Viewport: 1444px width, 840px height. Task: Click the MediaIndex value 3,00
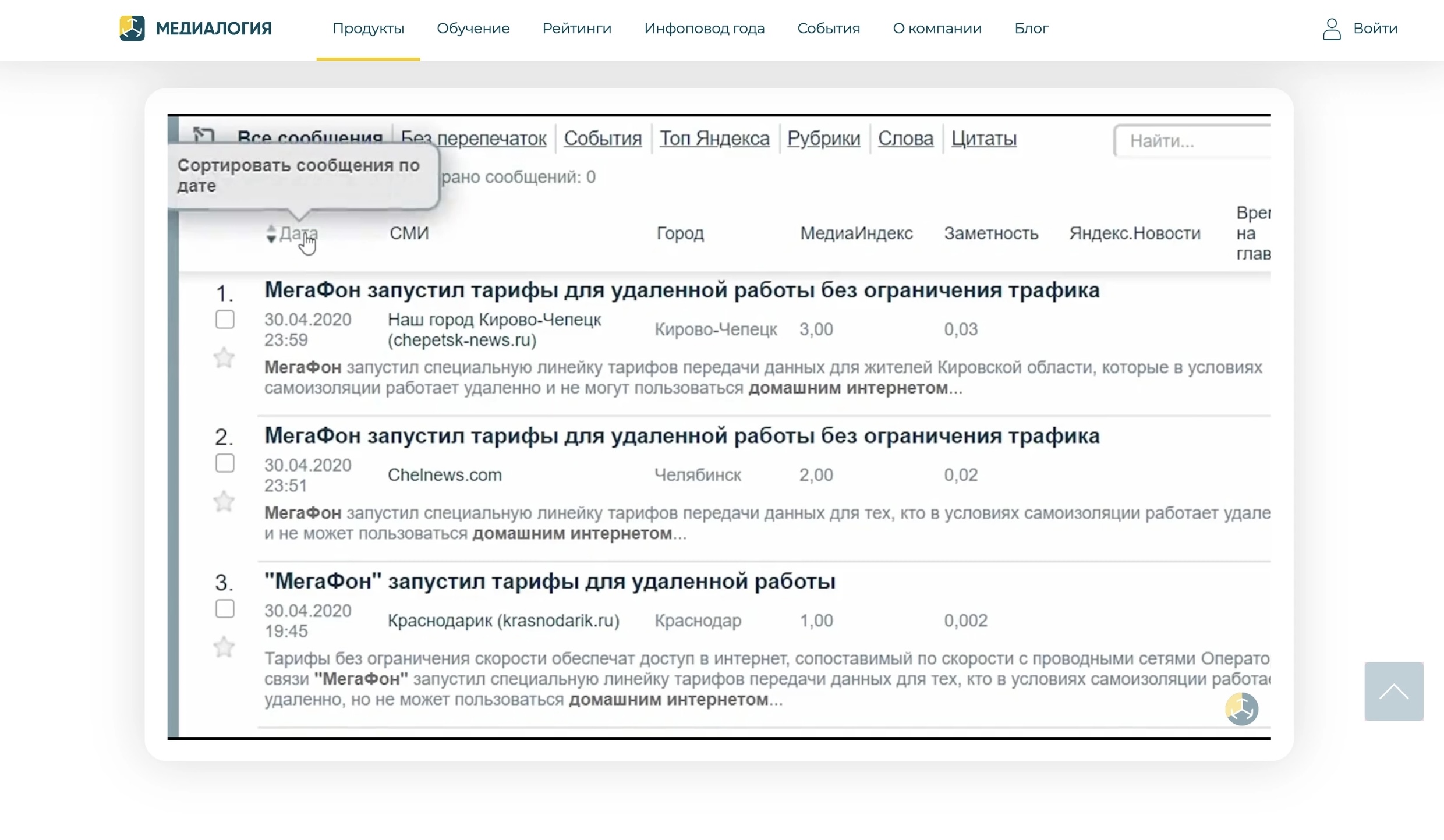(x=816, y=329)
